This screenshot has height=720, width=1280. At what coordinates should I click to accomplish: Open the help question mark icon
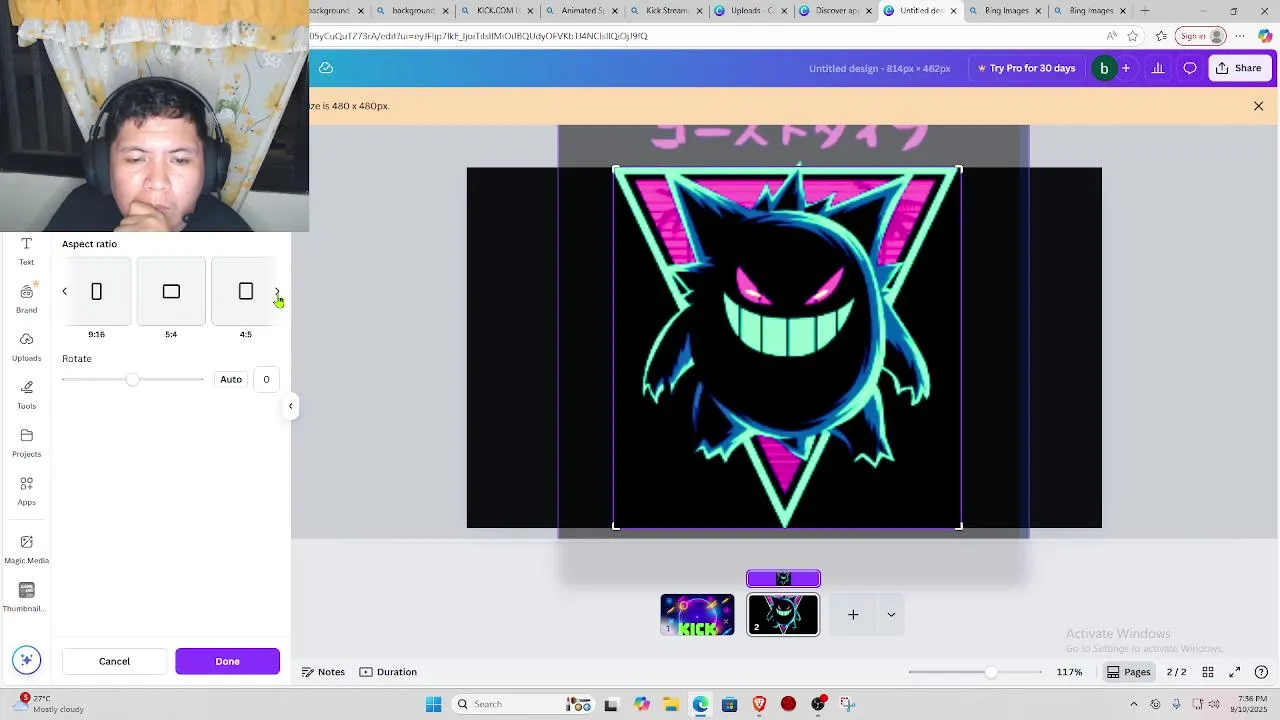[1261, 672]
